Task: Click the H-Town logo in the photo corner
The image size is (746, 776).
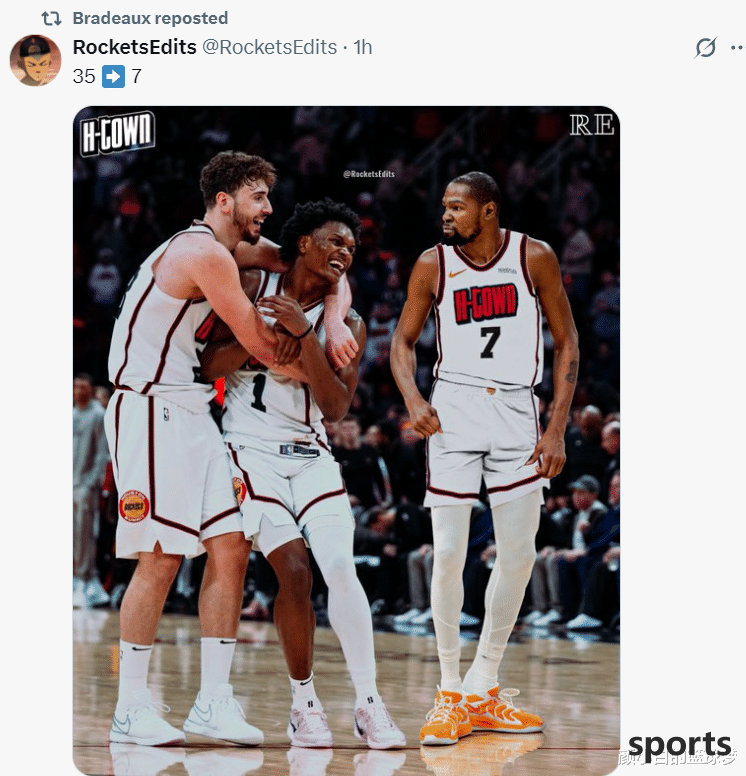Action: click(117, 133)
